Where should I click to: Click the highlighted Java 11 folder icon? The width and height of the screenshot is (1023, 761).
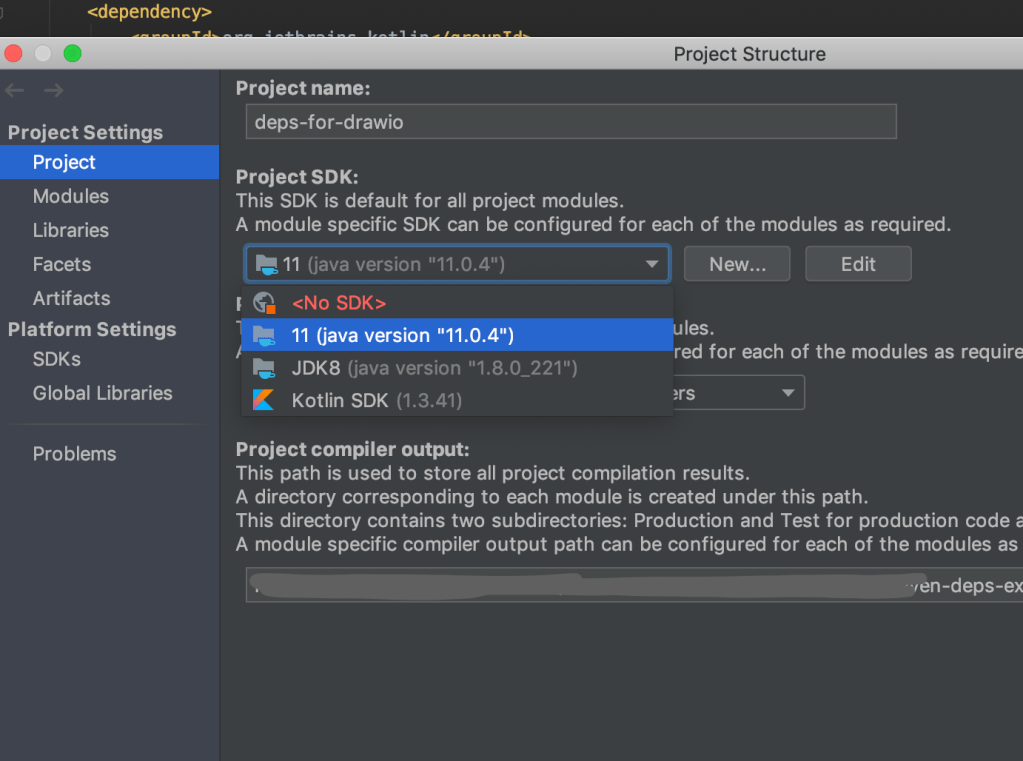pos(264,335)
